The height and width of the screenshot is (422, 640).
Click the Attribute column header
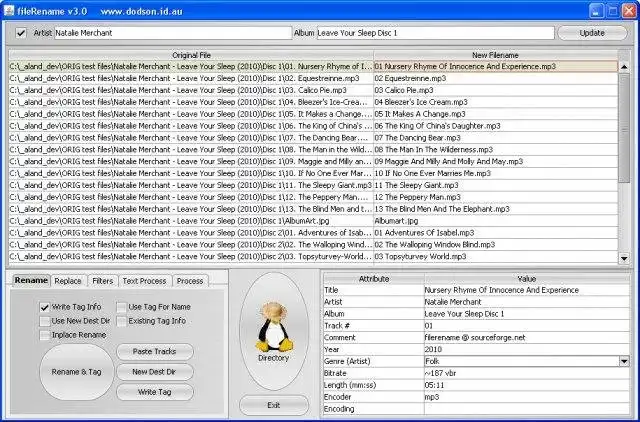[x=373, y=279]
